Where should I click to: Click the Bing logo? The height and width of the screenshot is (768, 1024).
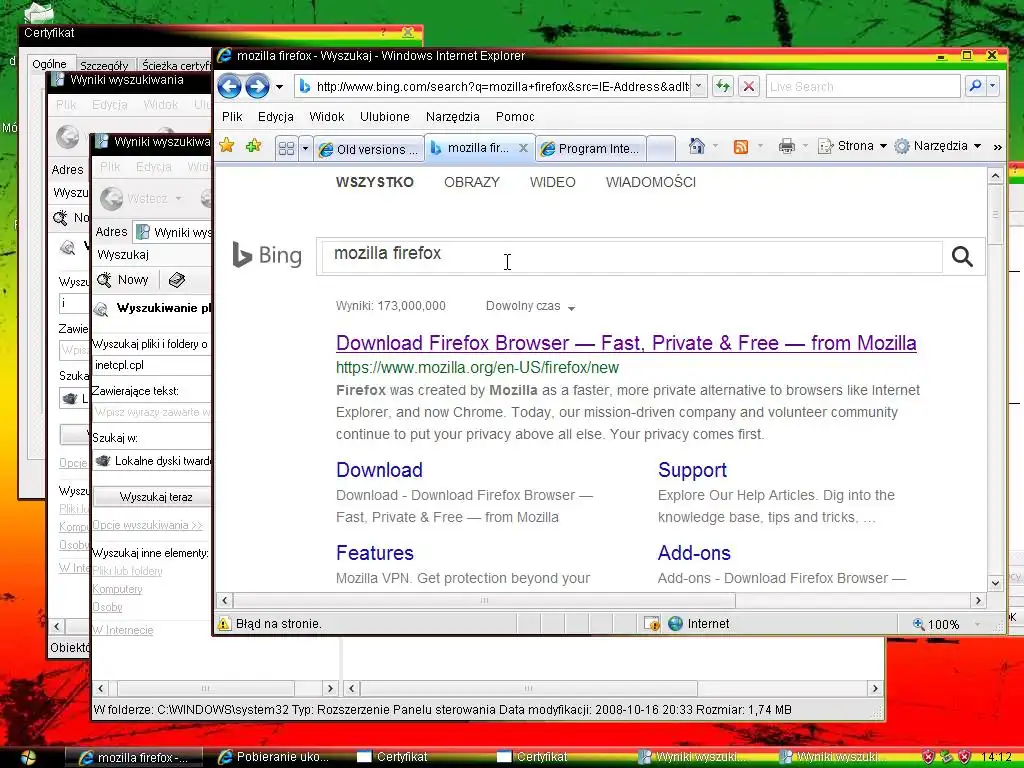(267, 255)
